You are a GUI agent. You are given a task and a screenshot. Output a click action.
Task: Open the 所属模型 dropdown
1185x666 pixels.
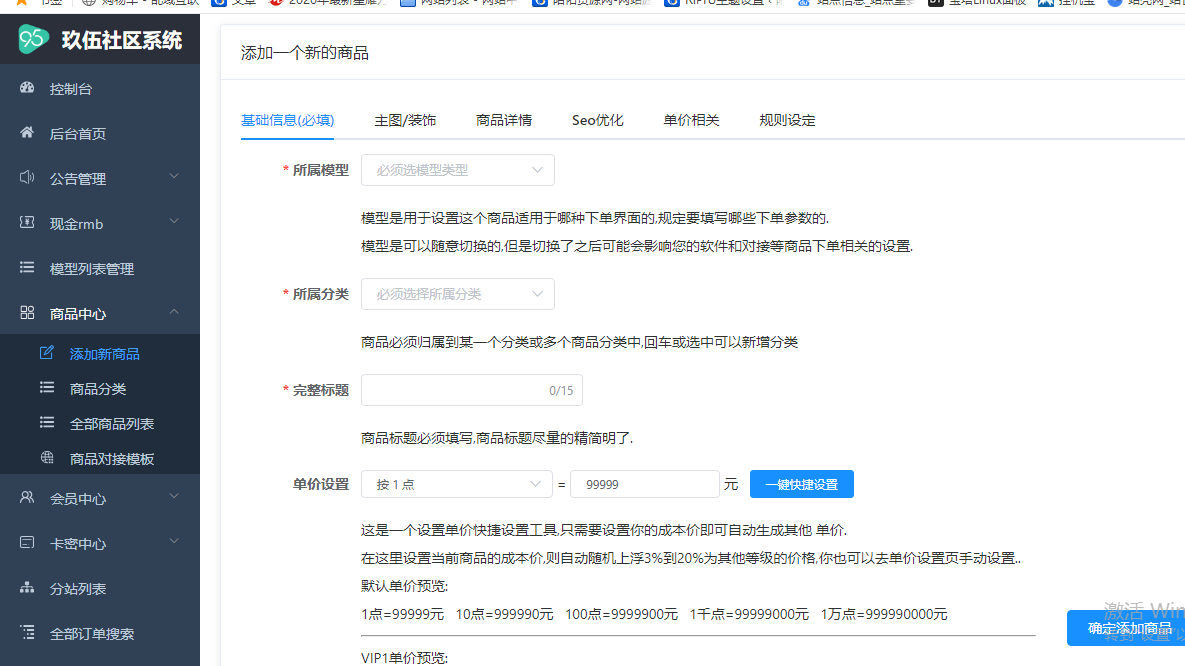click(458, 170)
